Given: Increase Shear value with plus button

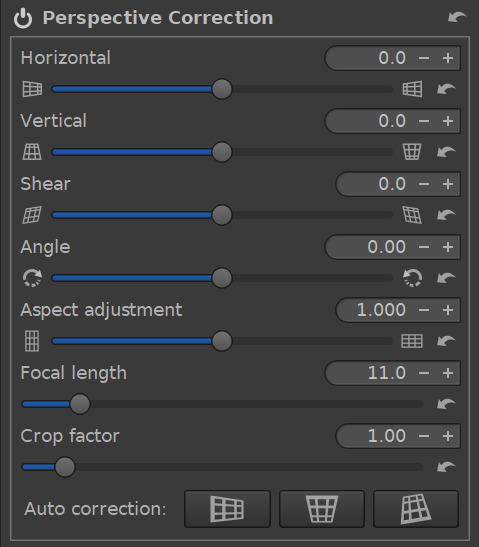Looking at the screenshot, I should (448, 184).
